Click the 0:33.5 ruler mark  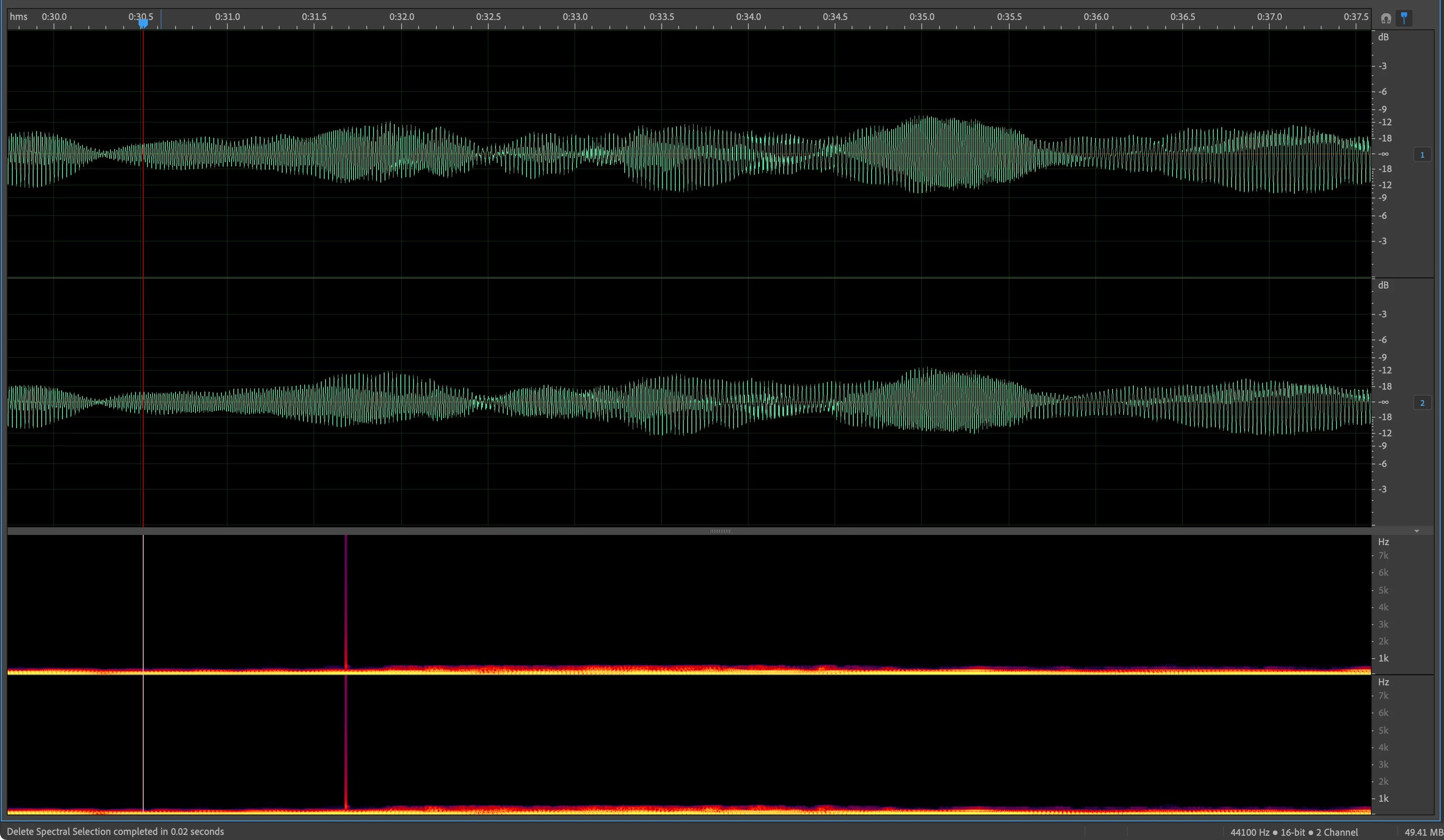coord(662,17)
